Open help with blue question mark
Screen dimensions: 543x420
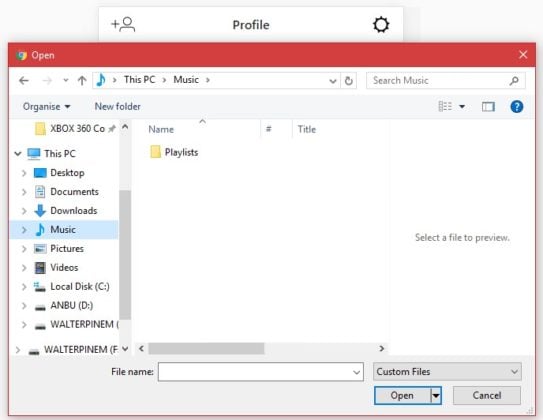coord(516,107)
